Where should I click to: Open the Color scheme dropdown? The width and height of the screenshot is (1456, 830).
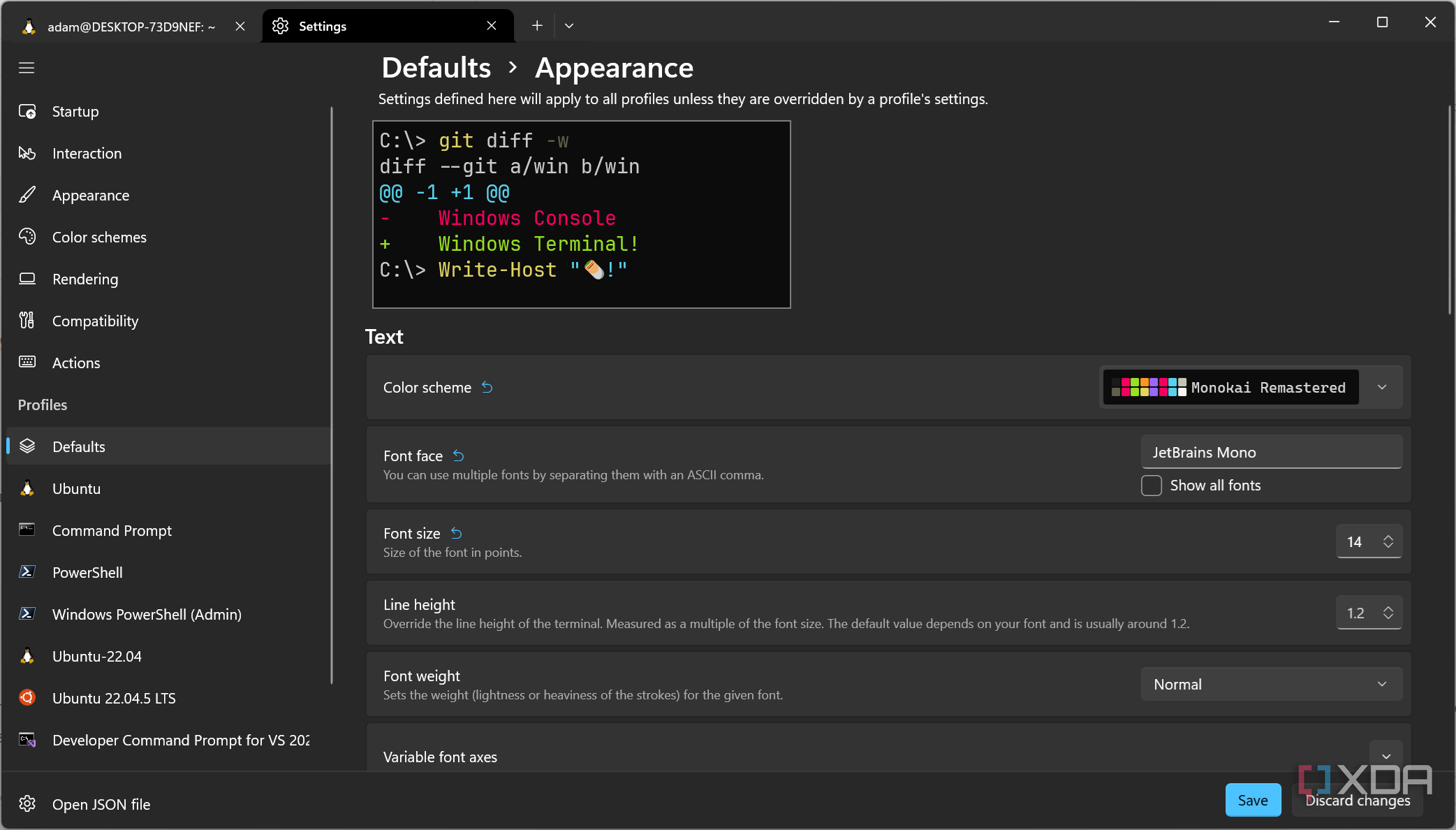coord(1251,388)
